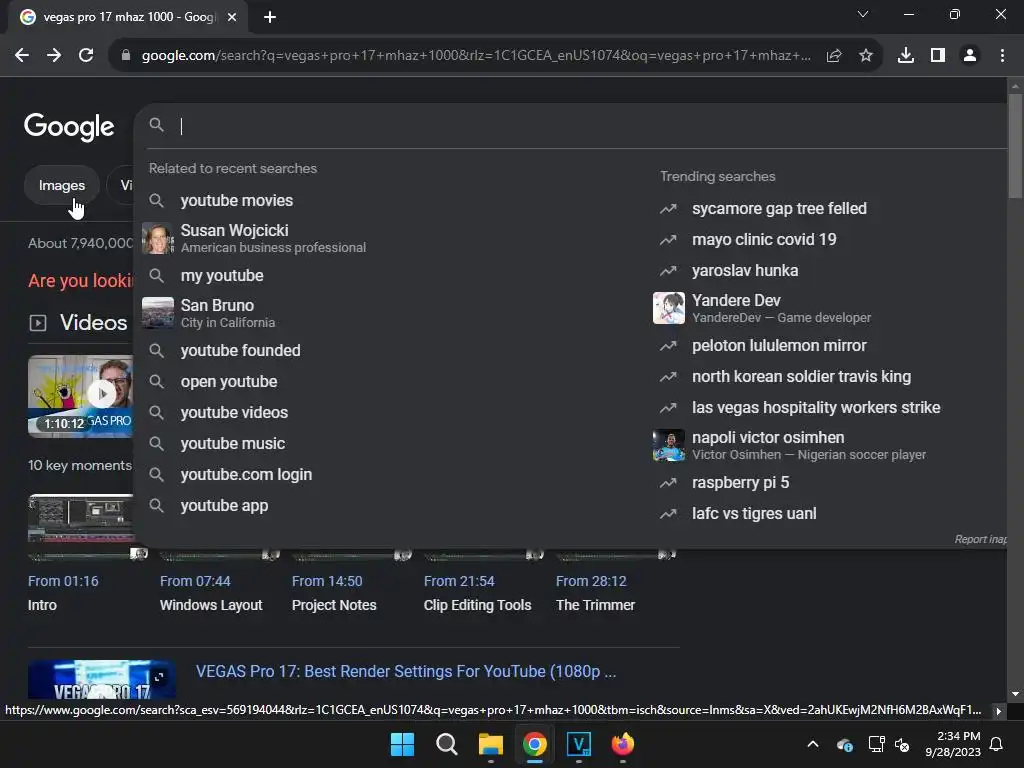
Task: Reload the current page
Action: point(86,56)
